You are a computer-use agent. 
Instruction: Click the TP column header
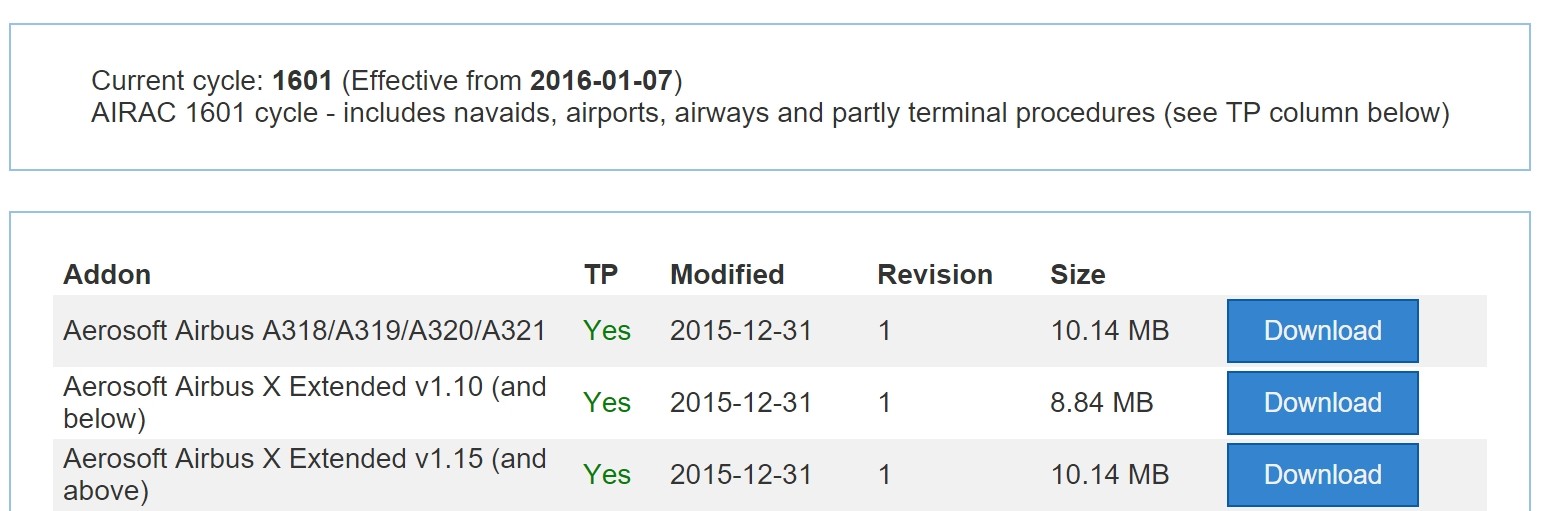[601, 275]
